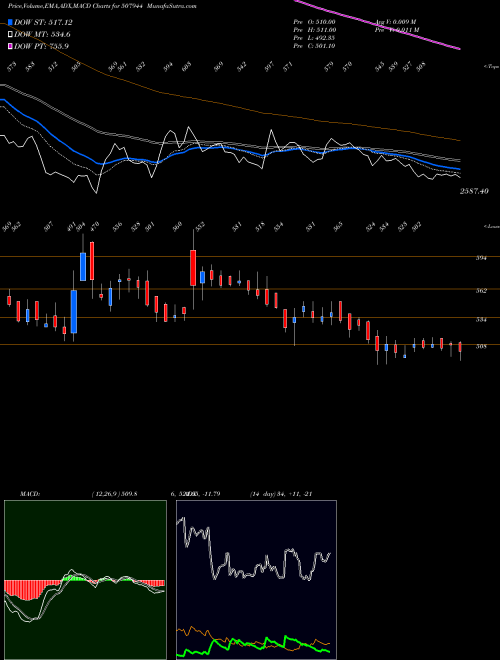This screenshot has width=500, height=660.
Task: Click the 2587.40 value label
Action: pyautogui.click(x=474, y=191)
